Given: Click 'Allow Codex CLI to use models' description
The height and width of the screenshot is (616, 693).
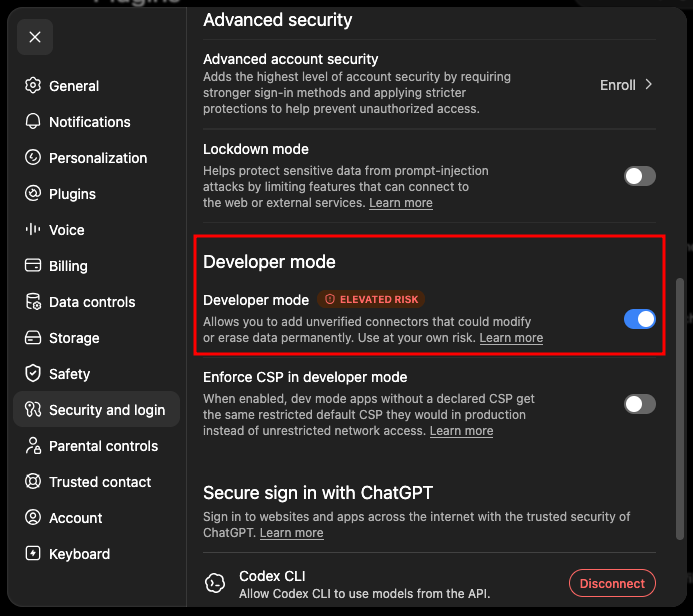Looking at the screenshot, I should (365, 593).
